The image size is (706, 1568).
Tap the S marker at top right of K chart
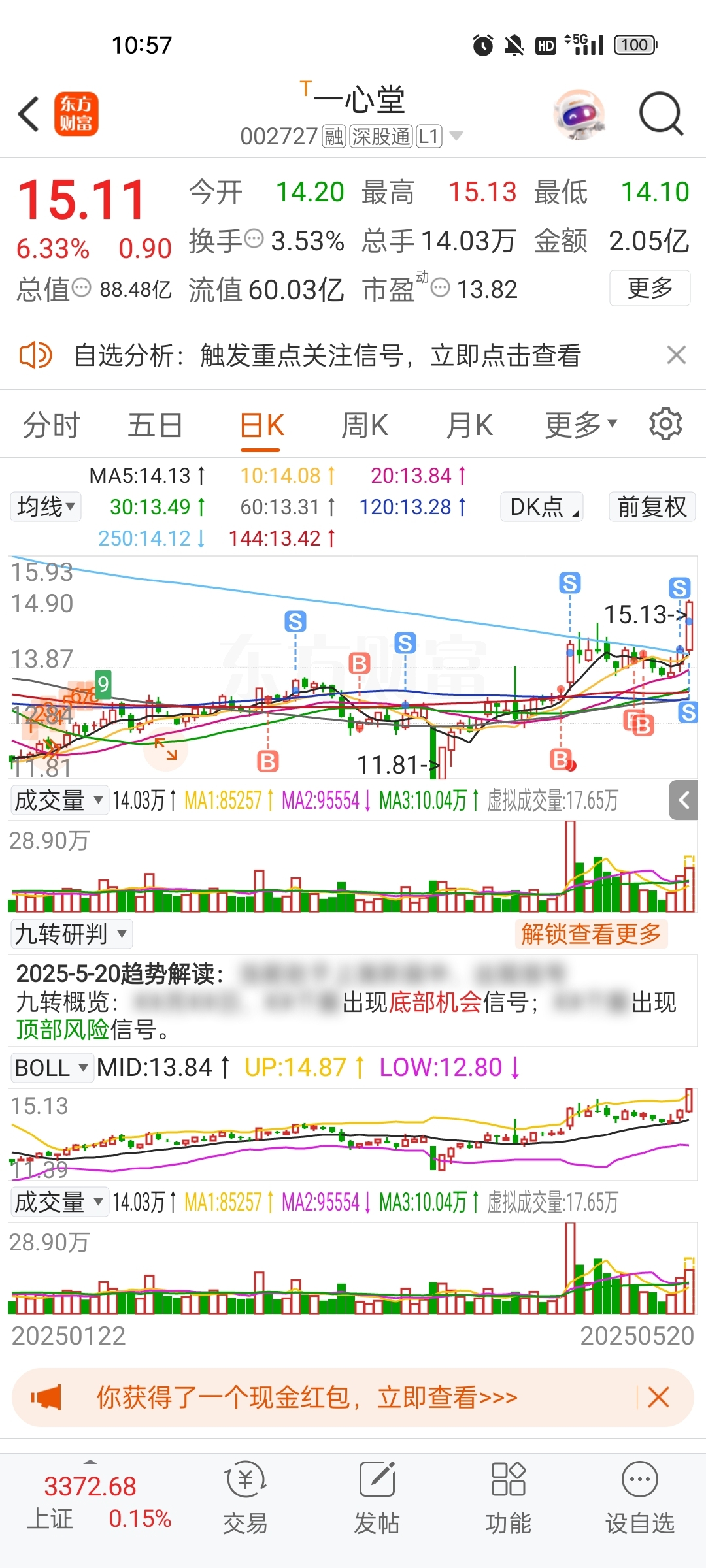(680, 588)
